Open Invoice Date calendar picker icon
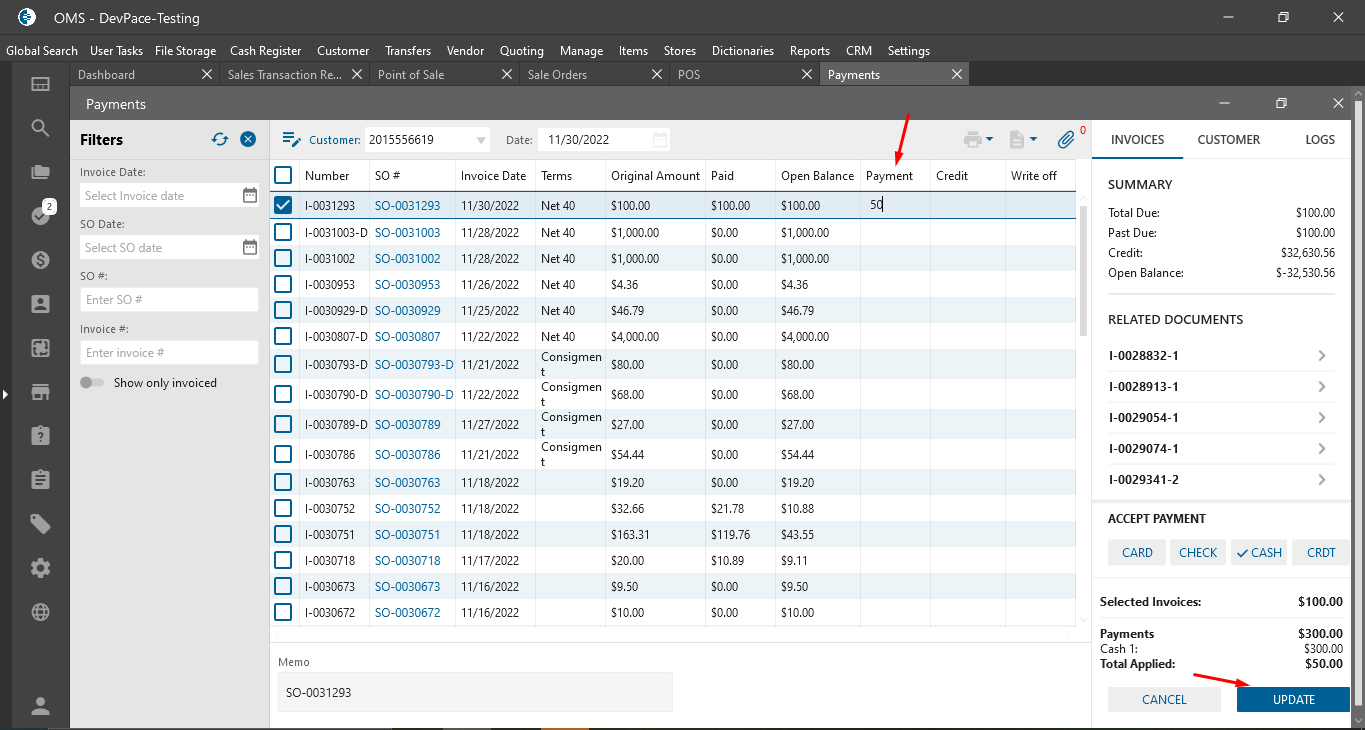The height and width of the screenshot is (730, 1365). pyautogui.click(x=250, y=196)
